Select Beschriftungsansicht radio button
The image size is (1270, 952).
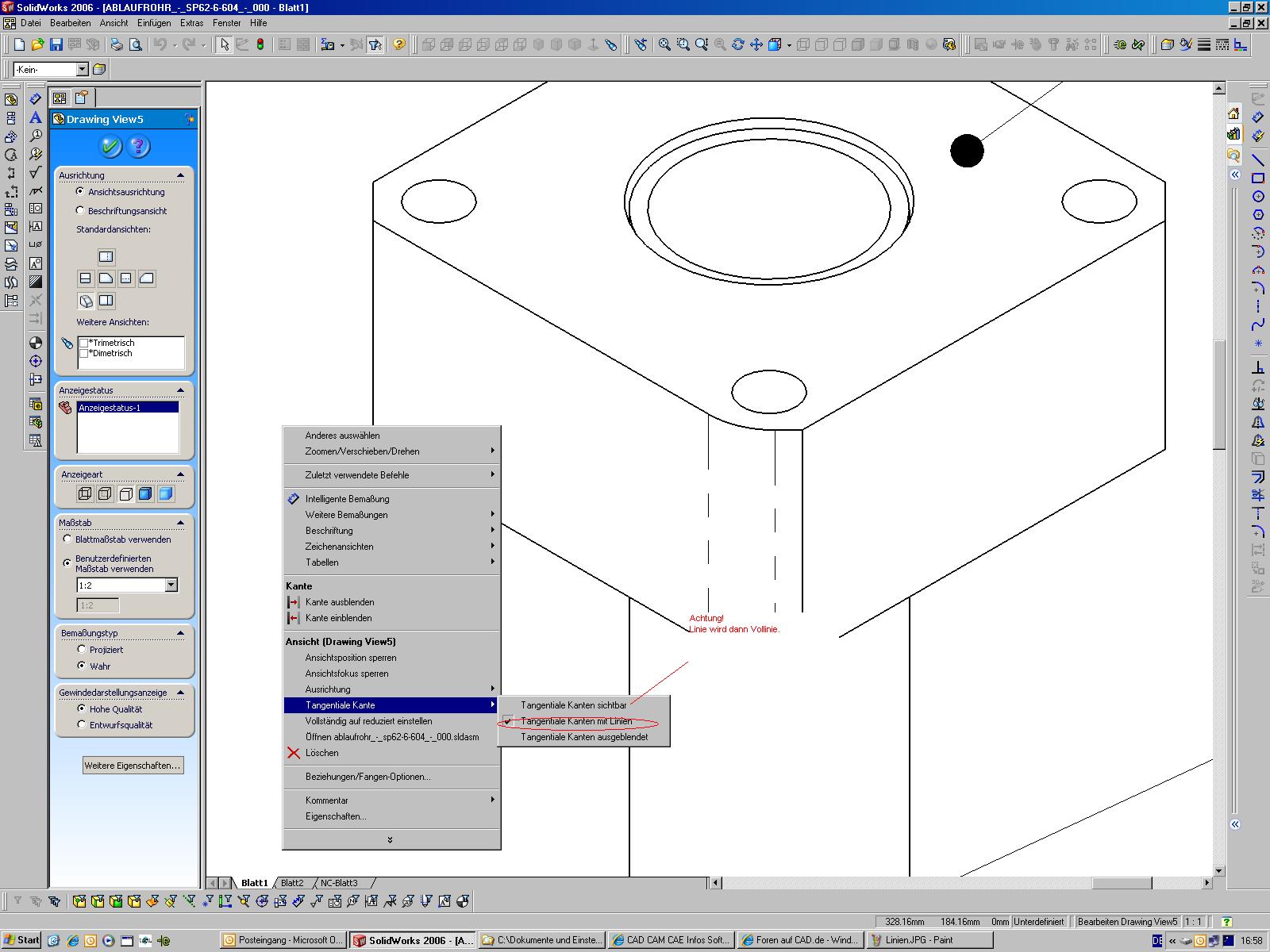click(x=80, y=211)
